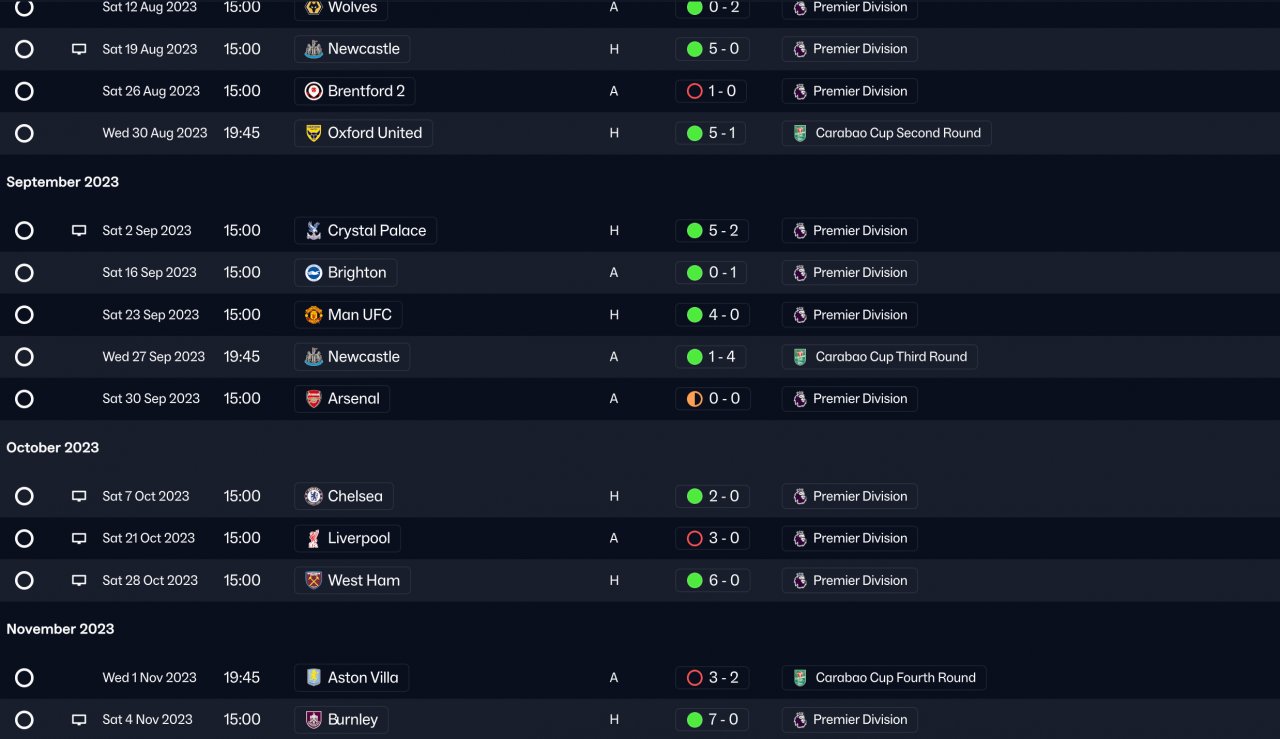Open Premier Division link on the Chelsea row

click(x=859, y=497)
